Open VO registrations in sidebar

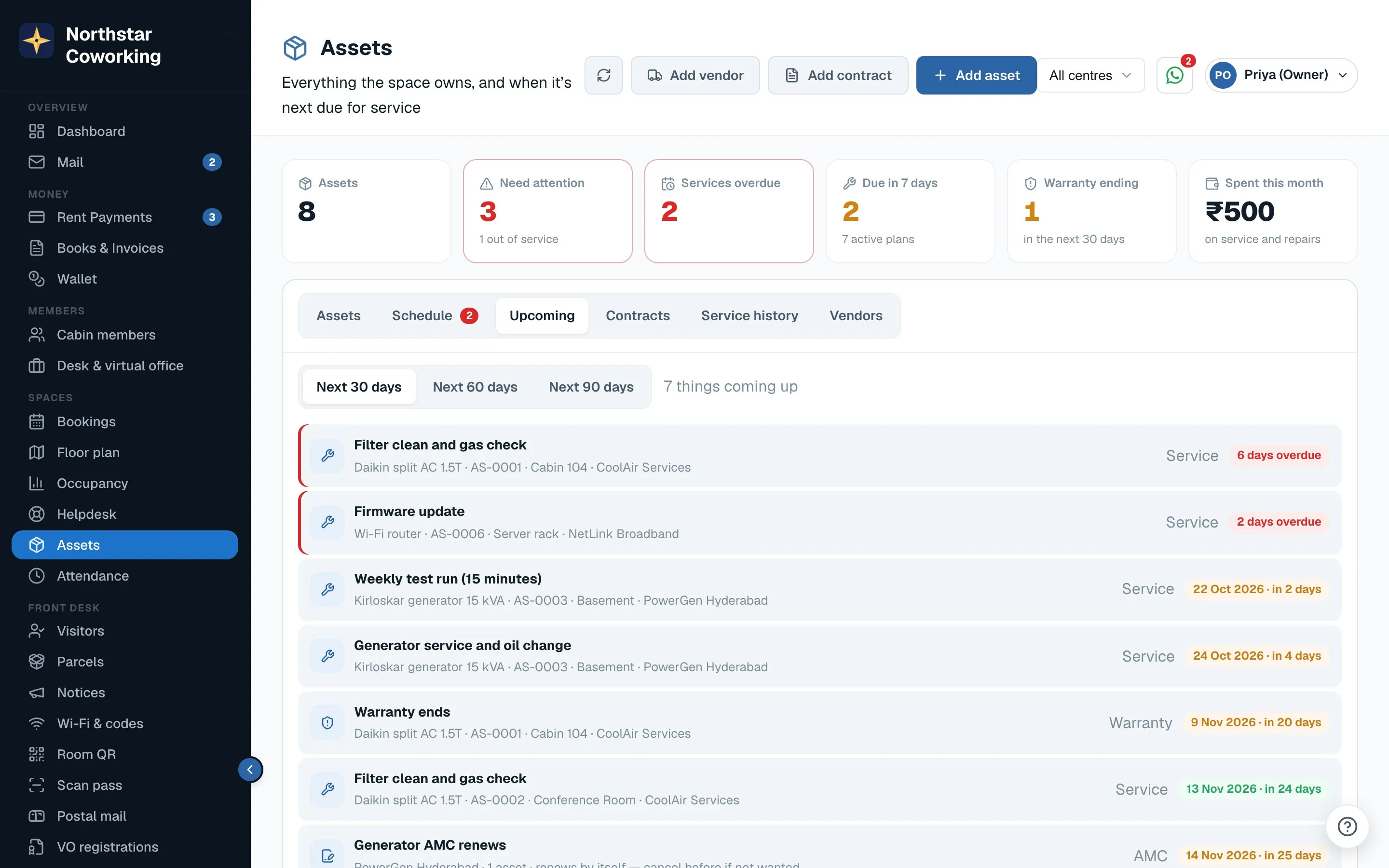[x=124, y=847]
